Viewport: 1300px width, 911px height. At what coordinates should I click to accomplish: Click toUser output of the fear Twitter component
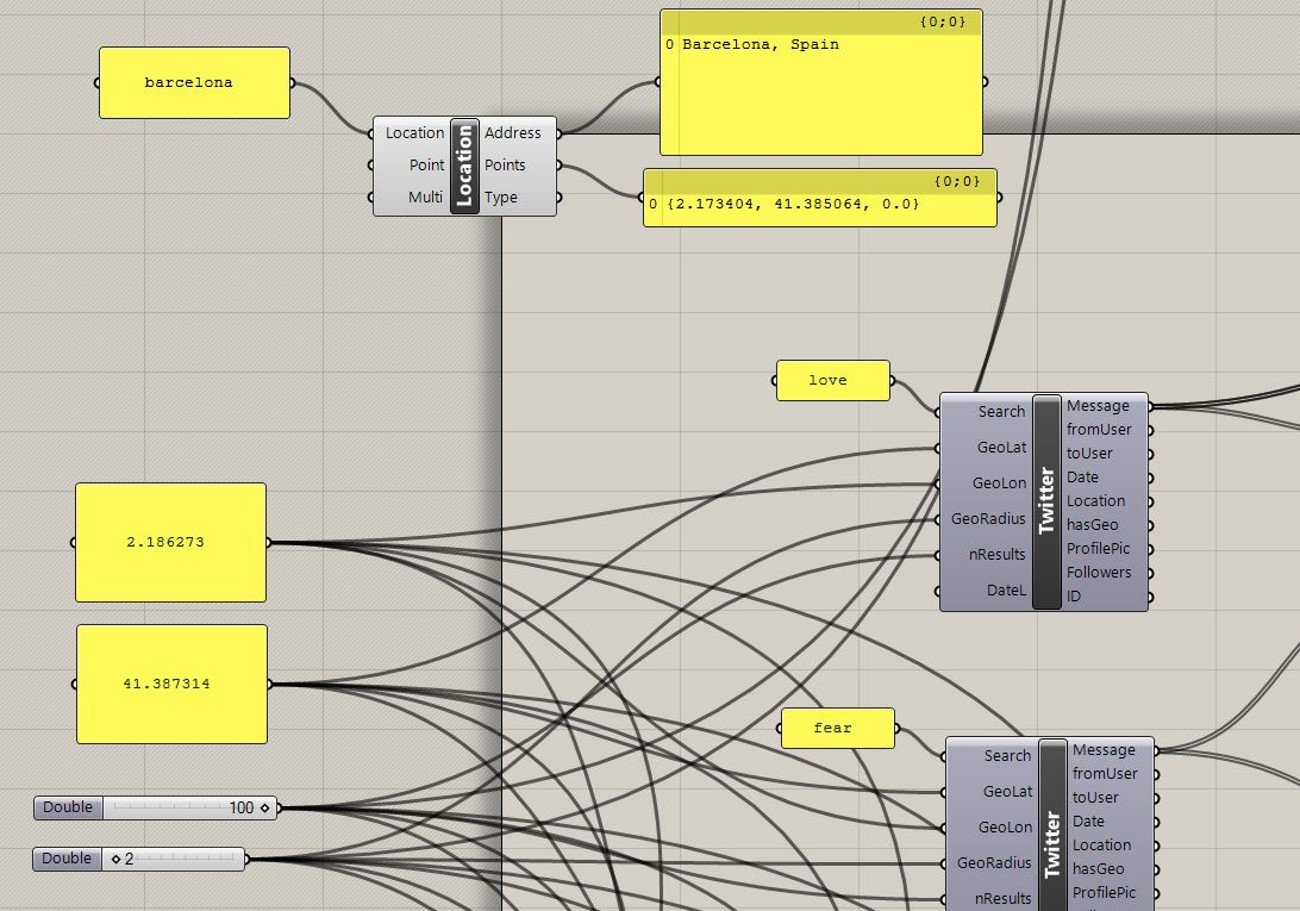(x=1095, y=798)
